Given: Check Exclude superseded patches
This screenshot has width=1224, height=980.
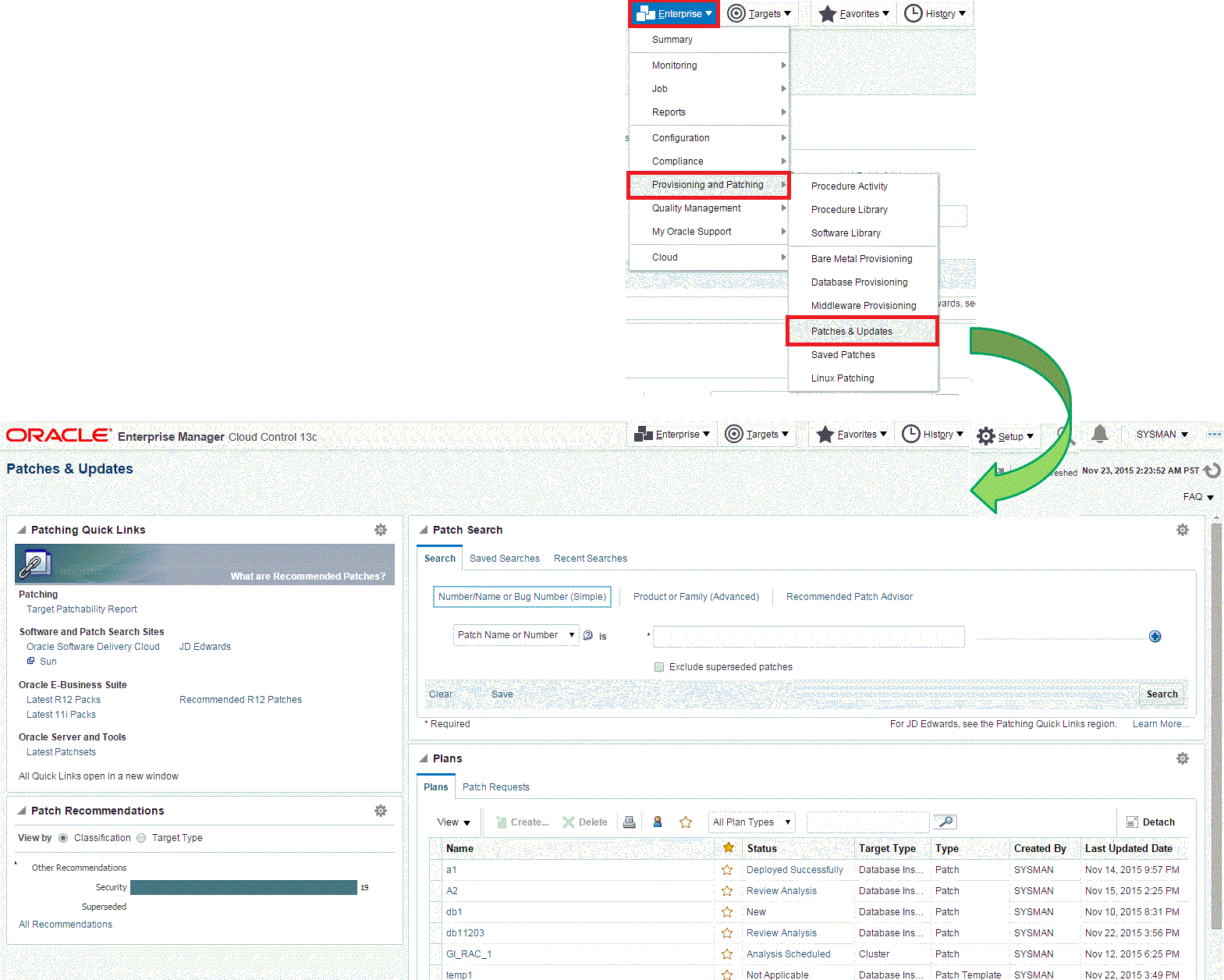Looking at the screenshot, I should click(659, 667).
